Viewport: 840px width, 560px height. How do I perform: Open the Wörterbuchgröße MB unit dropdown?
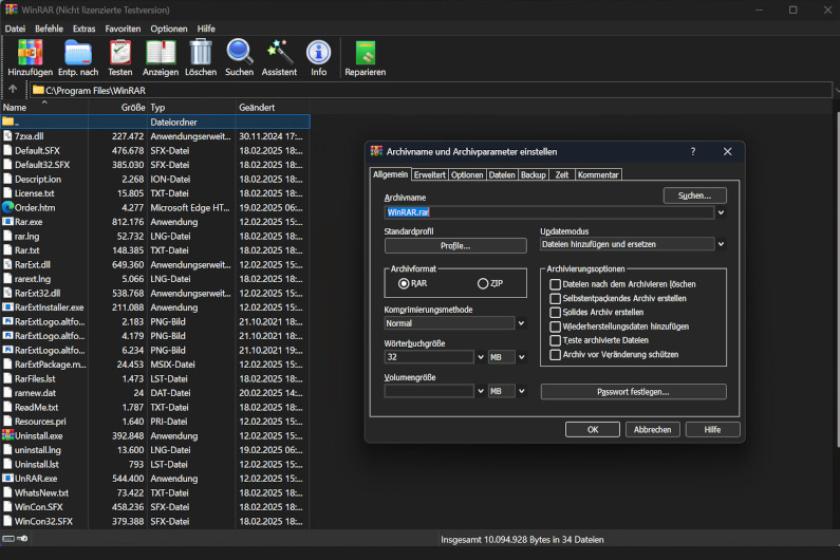click(521, 357)
